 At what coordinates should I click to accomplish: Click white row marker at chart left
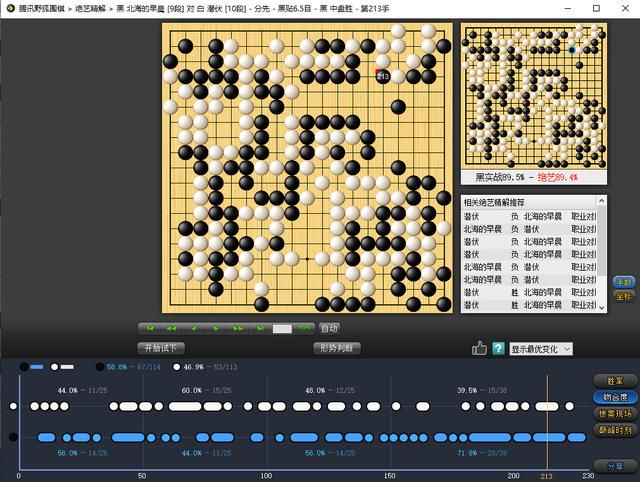[x=13, y=406]
